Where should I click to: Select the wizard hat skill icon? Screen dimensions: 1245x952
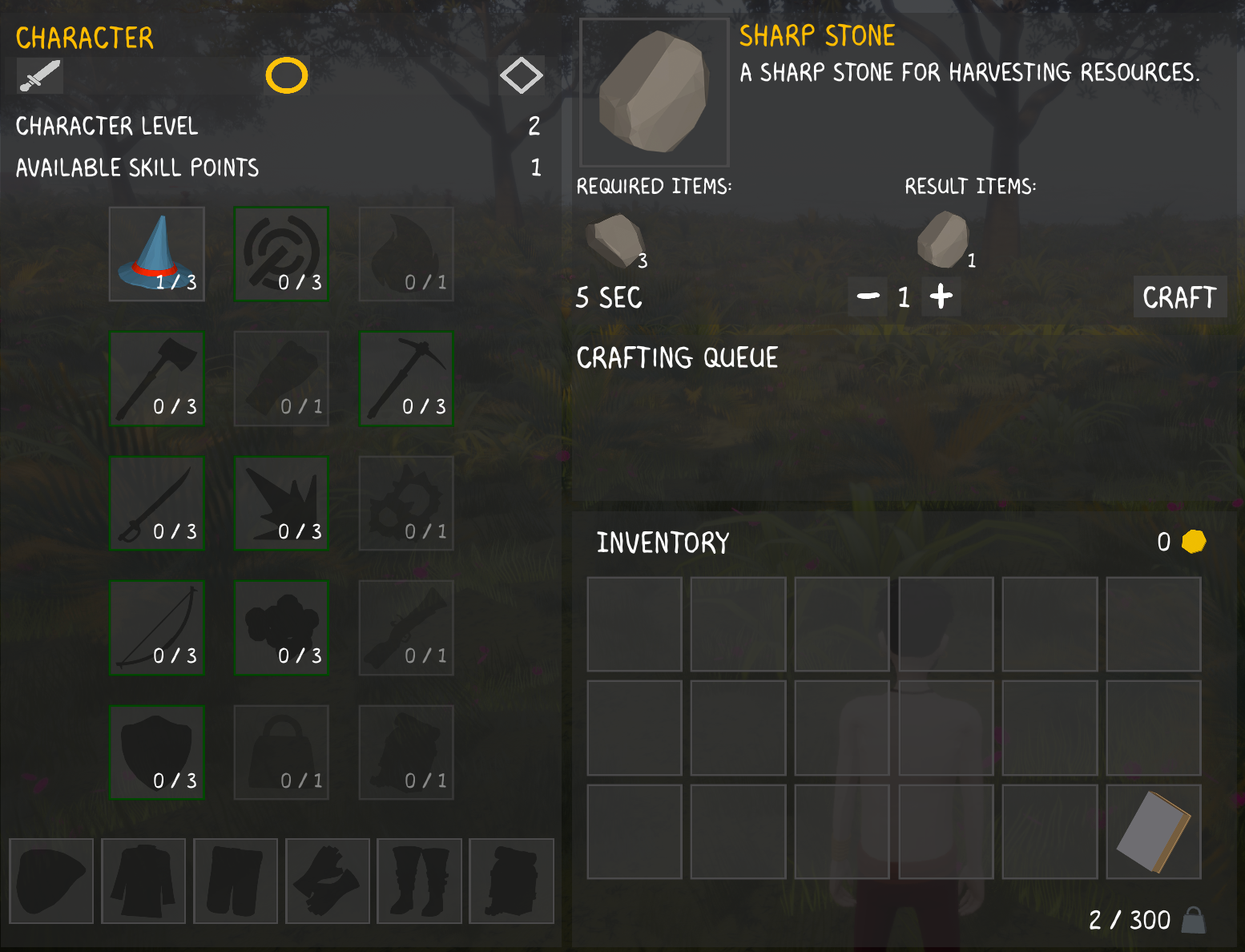157,254
